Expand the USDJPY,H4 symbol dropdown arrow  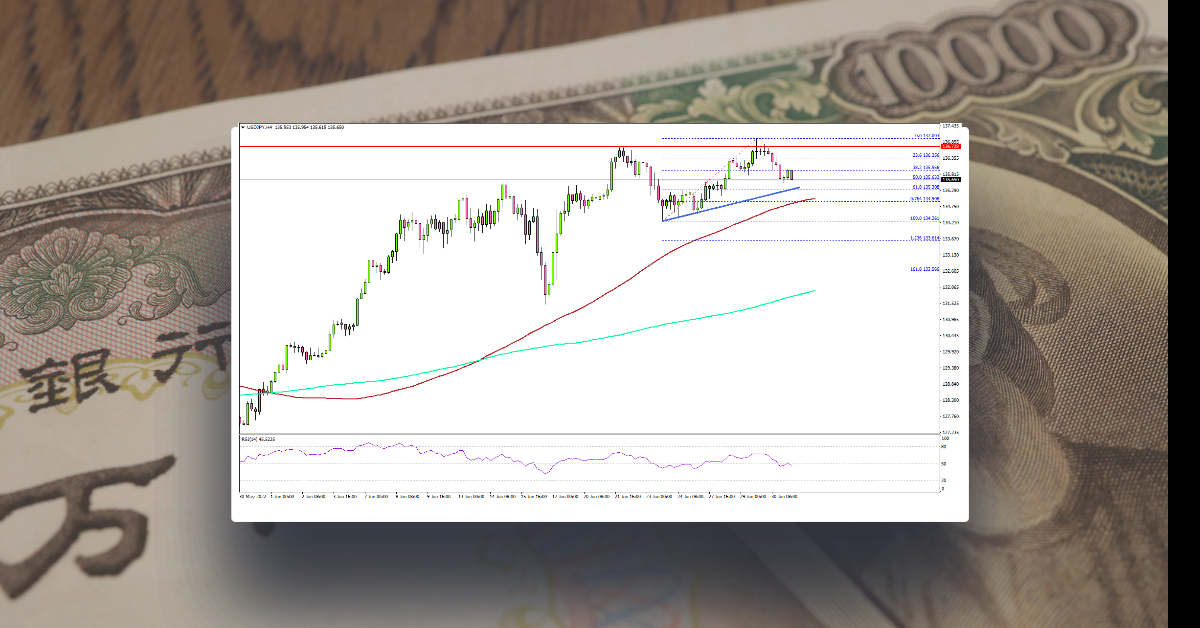point(243,127)
